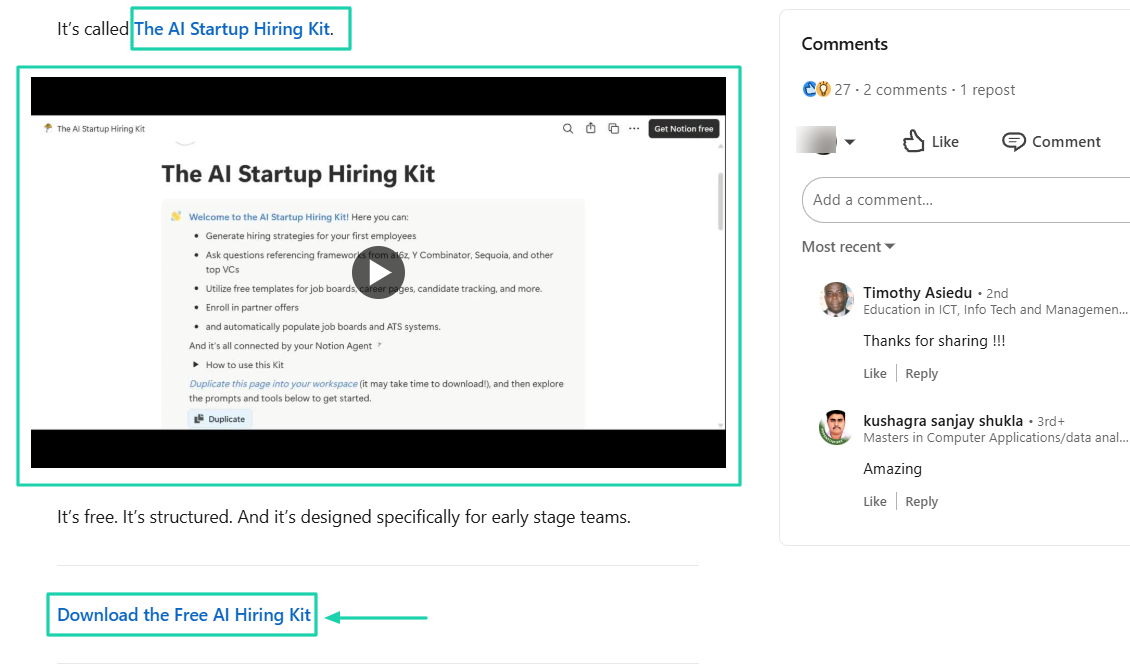
Task: Click the Timothy Asiedu name
Action: (x=917, y=293)
